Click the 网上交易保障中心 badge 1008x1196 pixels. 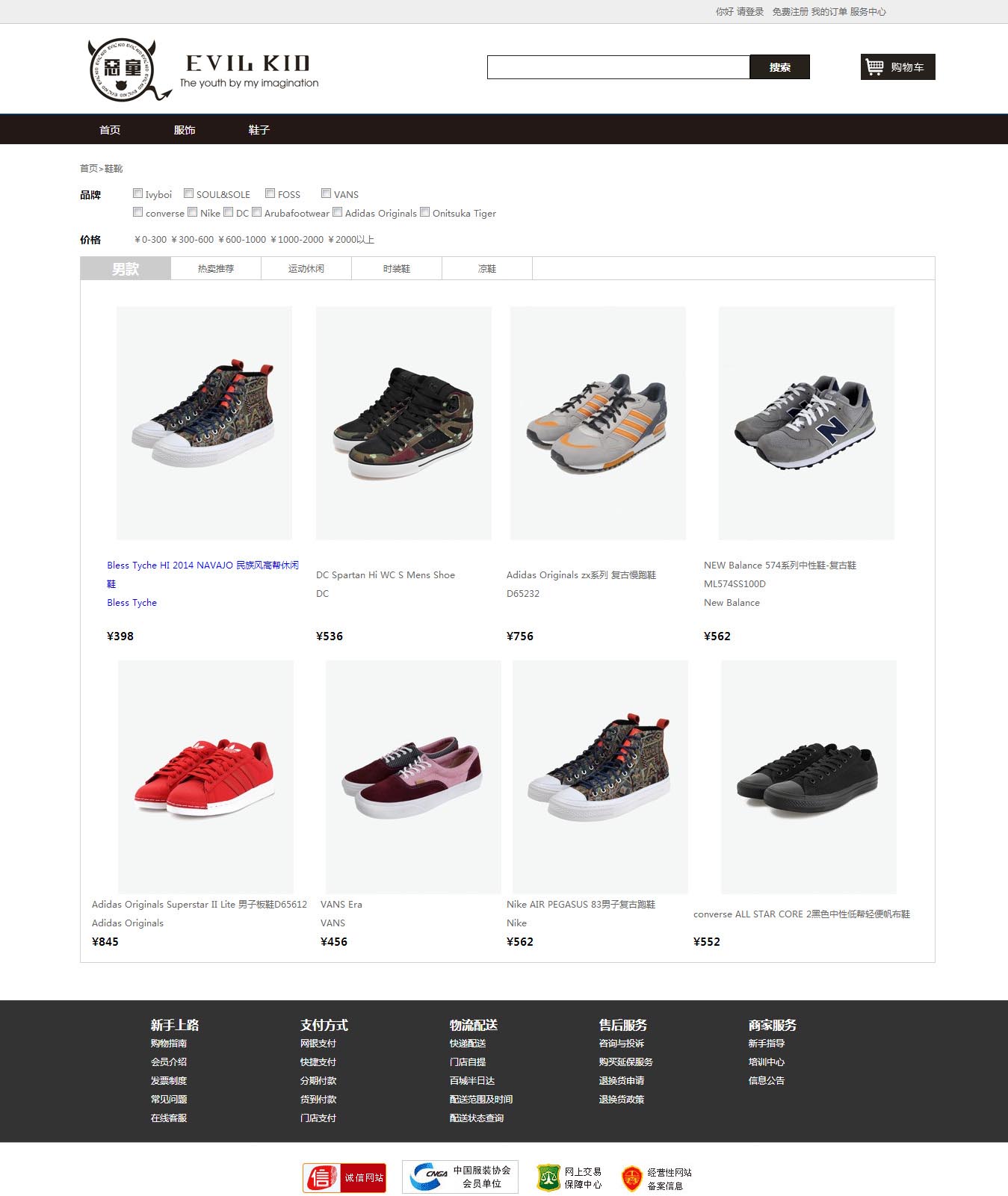point(570,1178)
